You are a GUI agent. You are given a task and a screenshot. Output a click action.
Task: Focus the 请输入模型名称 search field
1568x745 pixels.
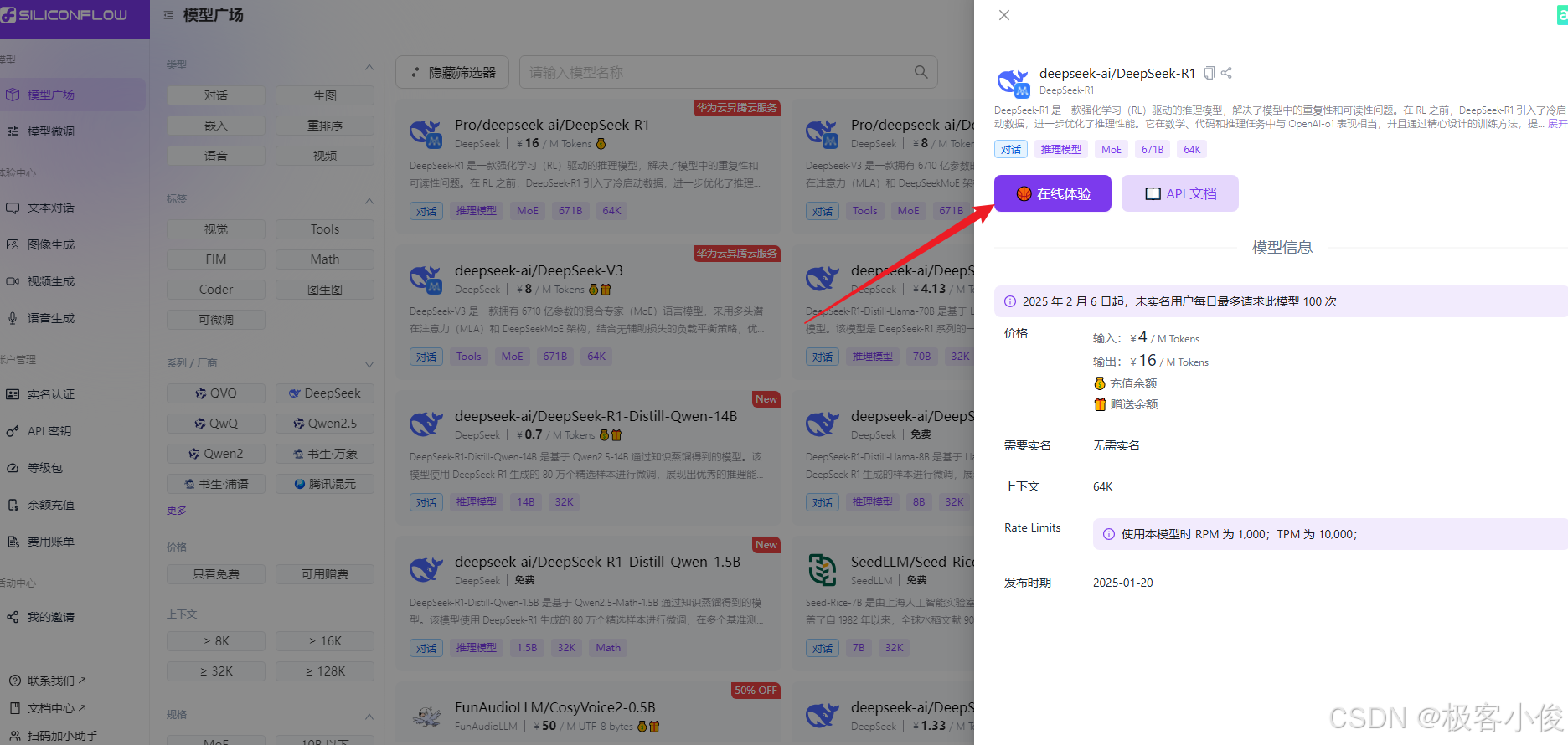click(712, 73)
